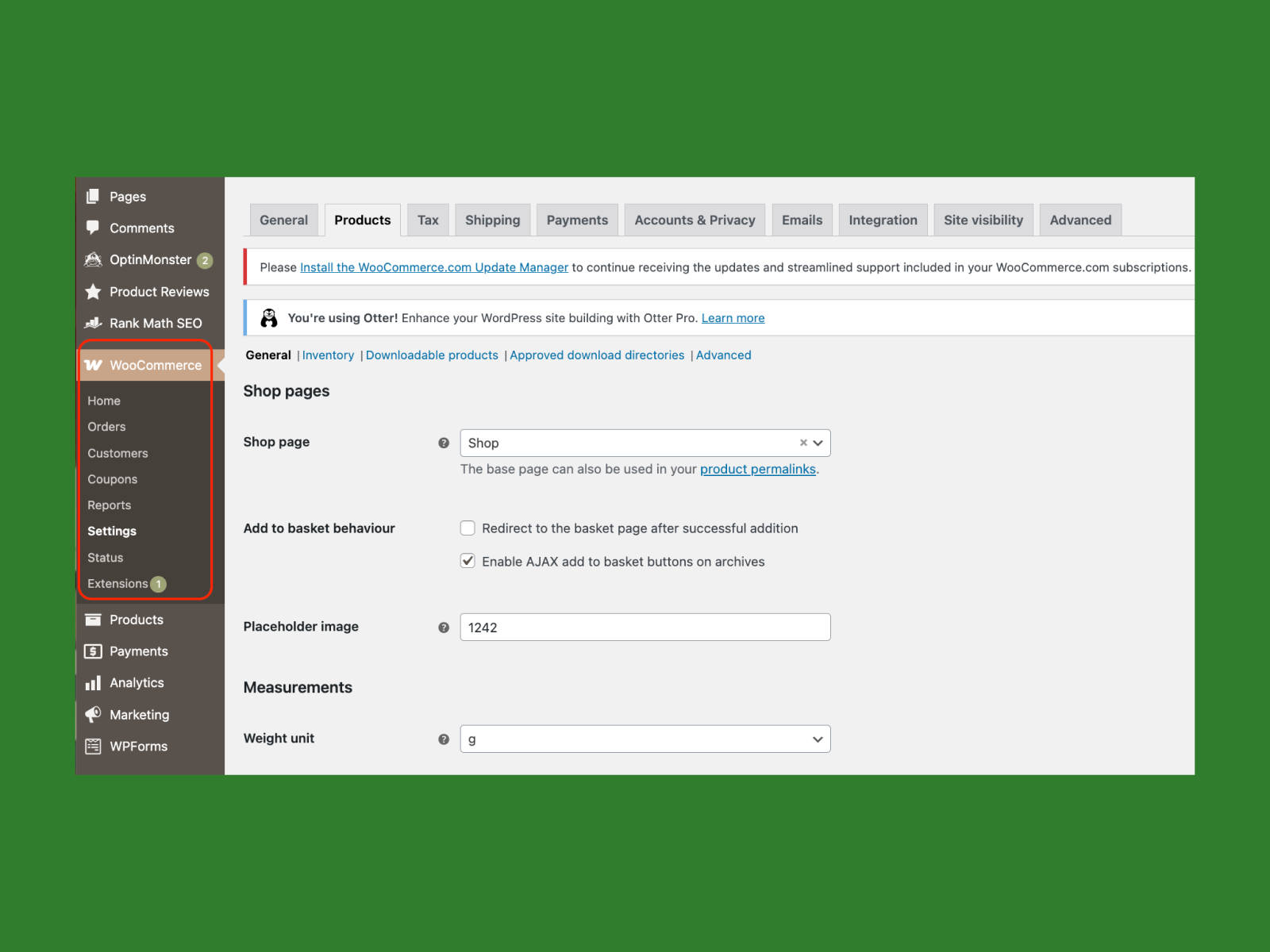Click the Rank Math SEO icon
This screenshot has height=952, width=1270.
tap(93, 323)
